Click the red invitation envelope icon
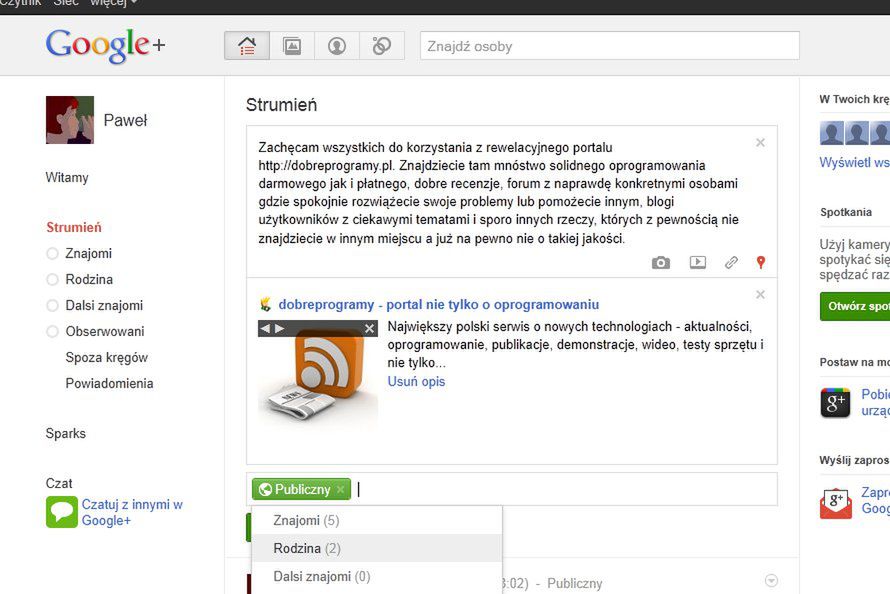890x594 pixels. (835, 503)
